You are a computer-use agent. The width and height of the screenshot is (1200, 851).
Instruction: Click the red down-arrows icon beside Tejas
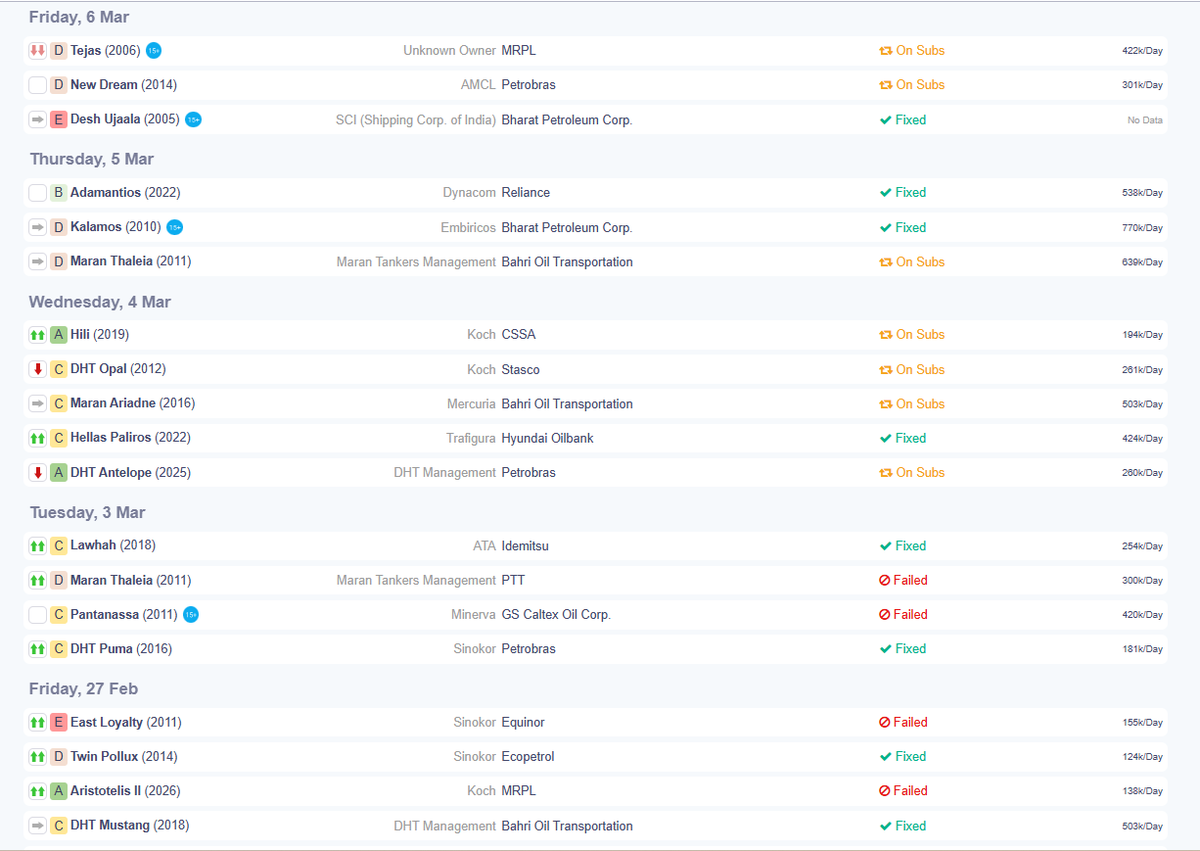(x=38, y=51)
